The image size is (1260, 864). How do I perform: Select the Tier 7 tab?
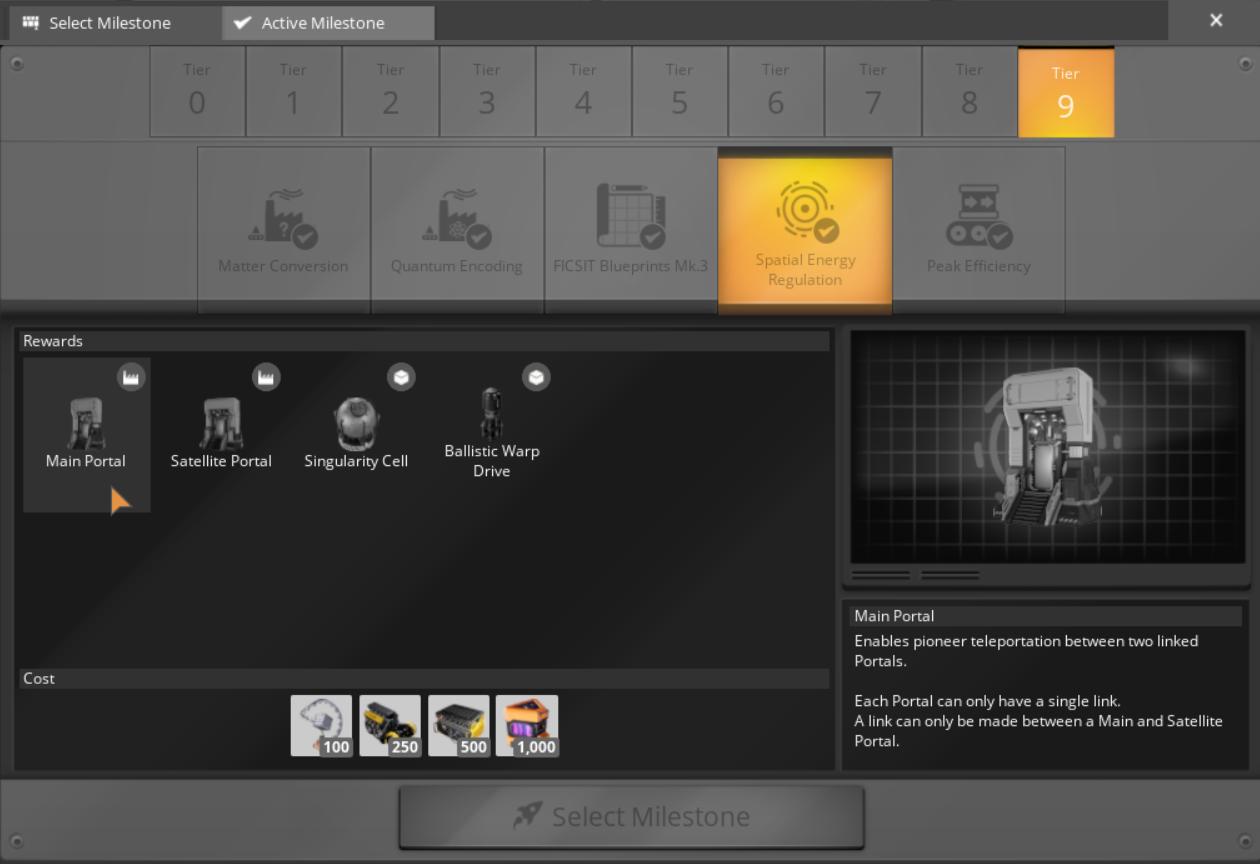pos(873,92)
